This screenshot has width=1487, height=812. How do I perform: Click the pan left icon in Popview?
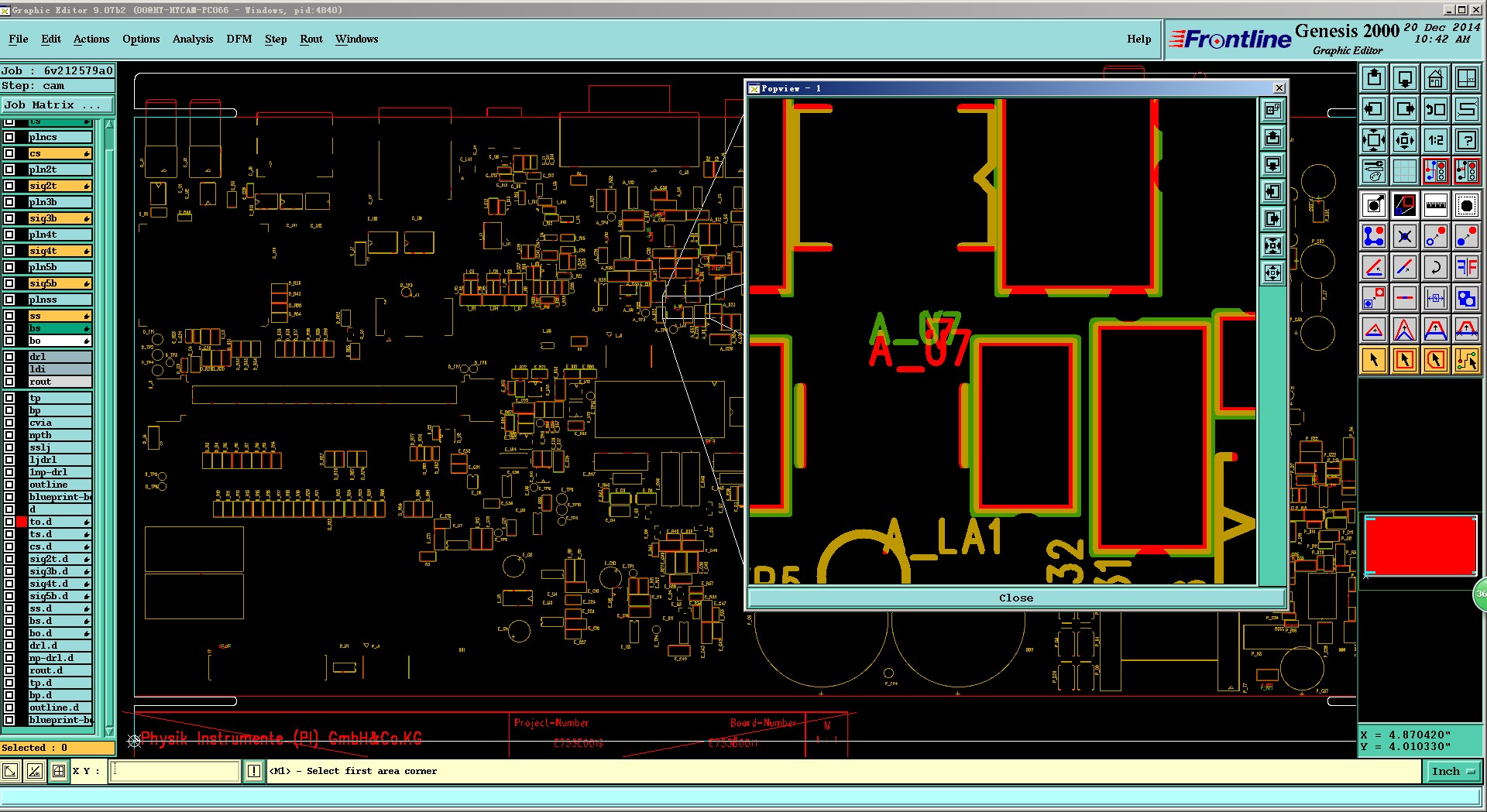(x=1272, y=192)
